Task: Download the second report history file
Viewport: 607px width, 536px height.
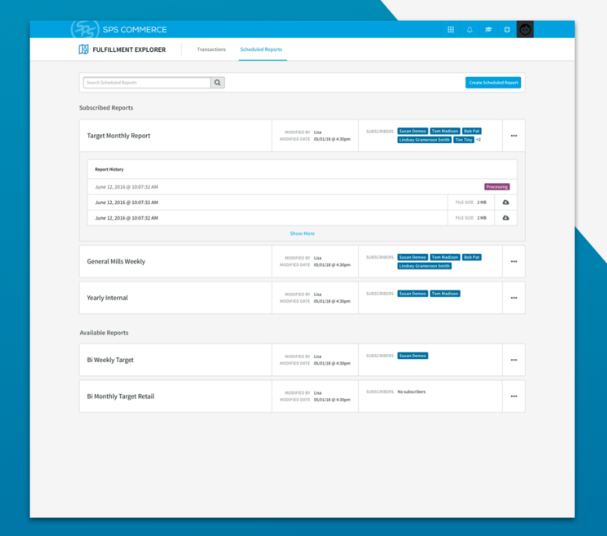Action: [506, 202]
